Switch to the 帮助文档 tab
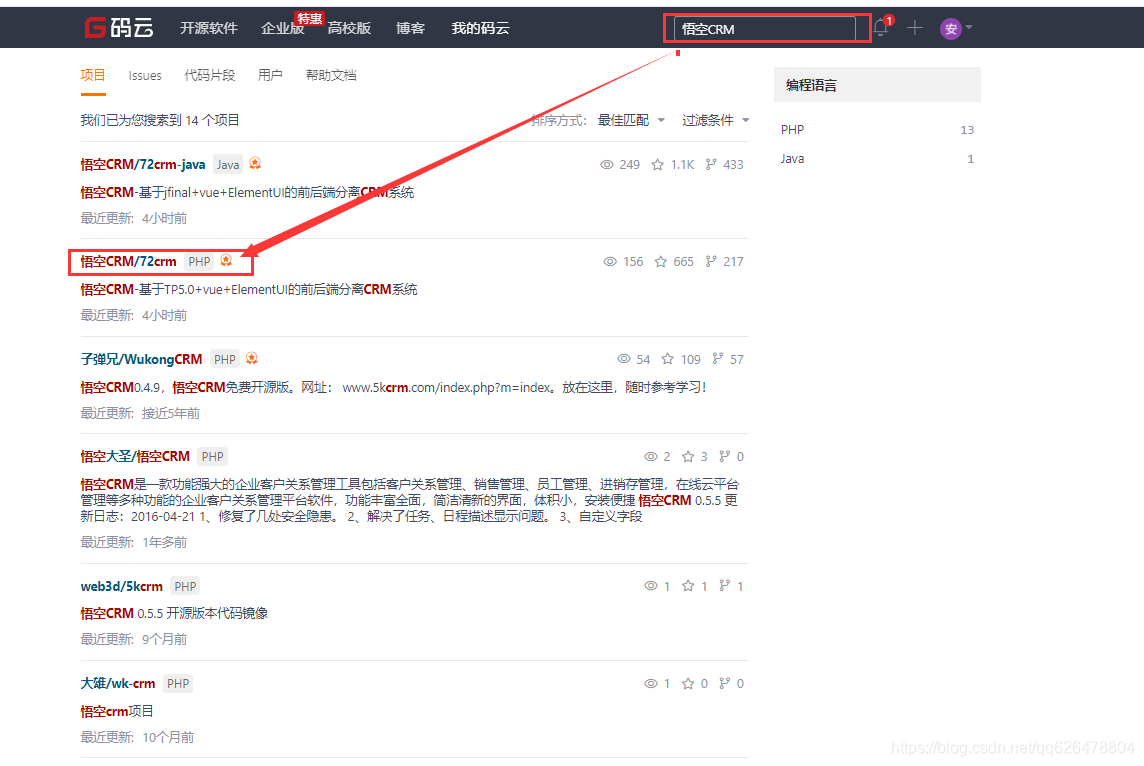Screen dimensions: 1144x766 pos(331,75)
